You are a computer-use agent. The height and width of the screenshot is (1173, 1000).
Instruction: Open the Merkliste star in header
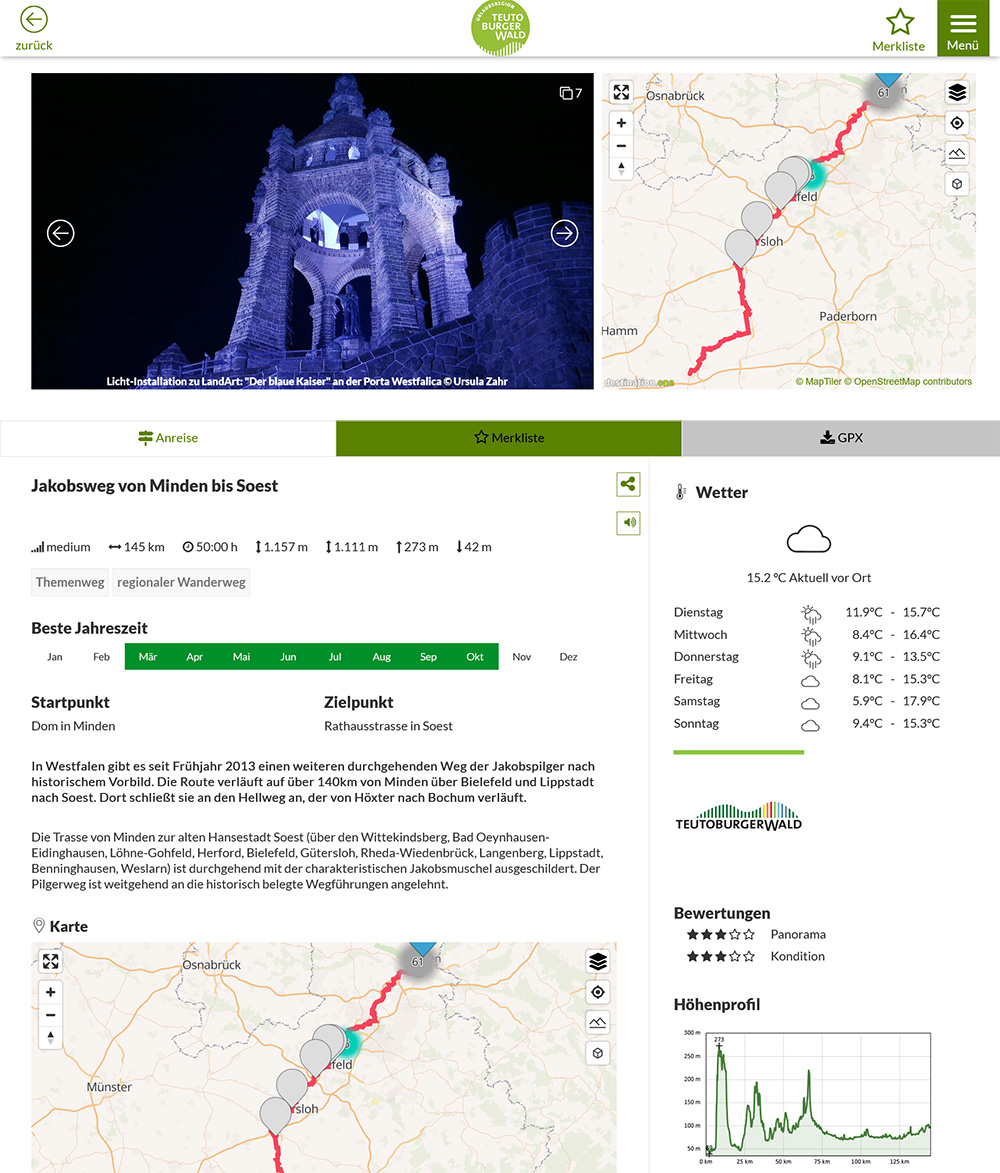pos(899,22)
